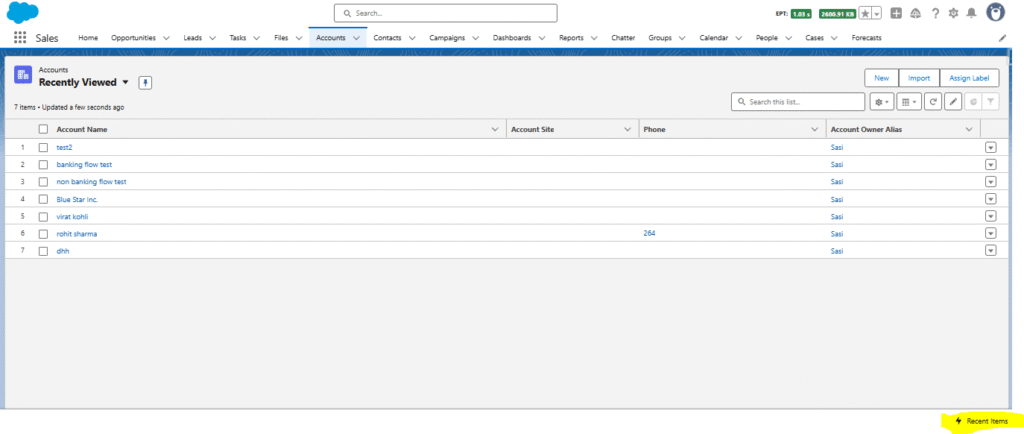This screenshot has height=434, width=1024.
Task: Tick the checkbox for test2 account
Action: coord(43,147)
